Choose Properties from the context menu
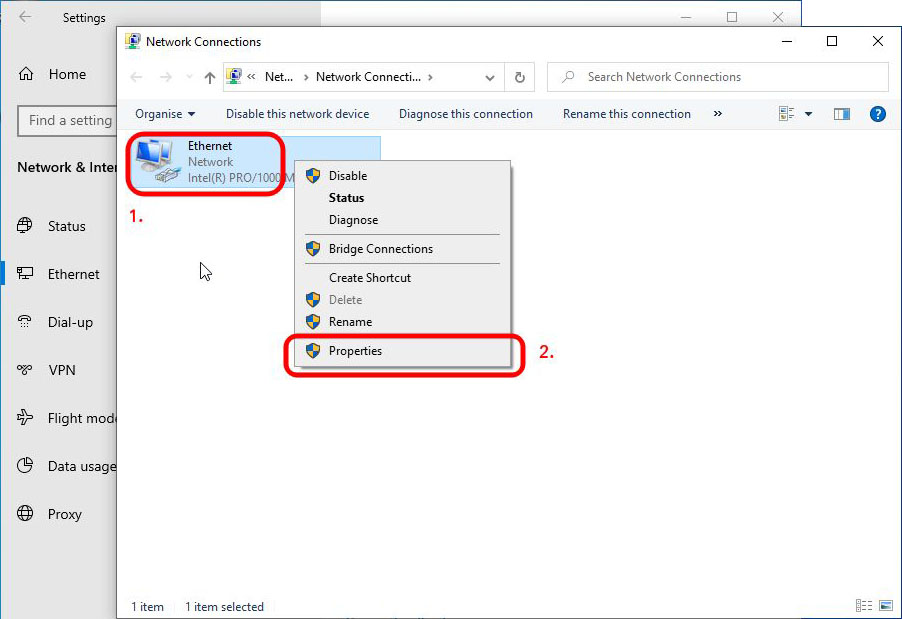 (x=355, y=351)
